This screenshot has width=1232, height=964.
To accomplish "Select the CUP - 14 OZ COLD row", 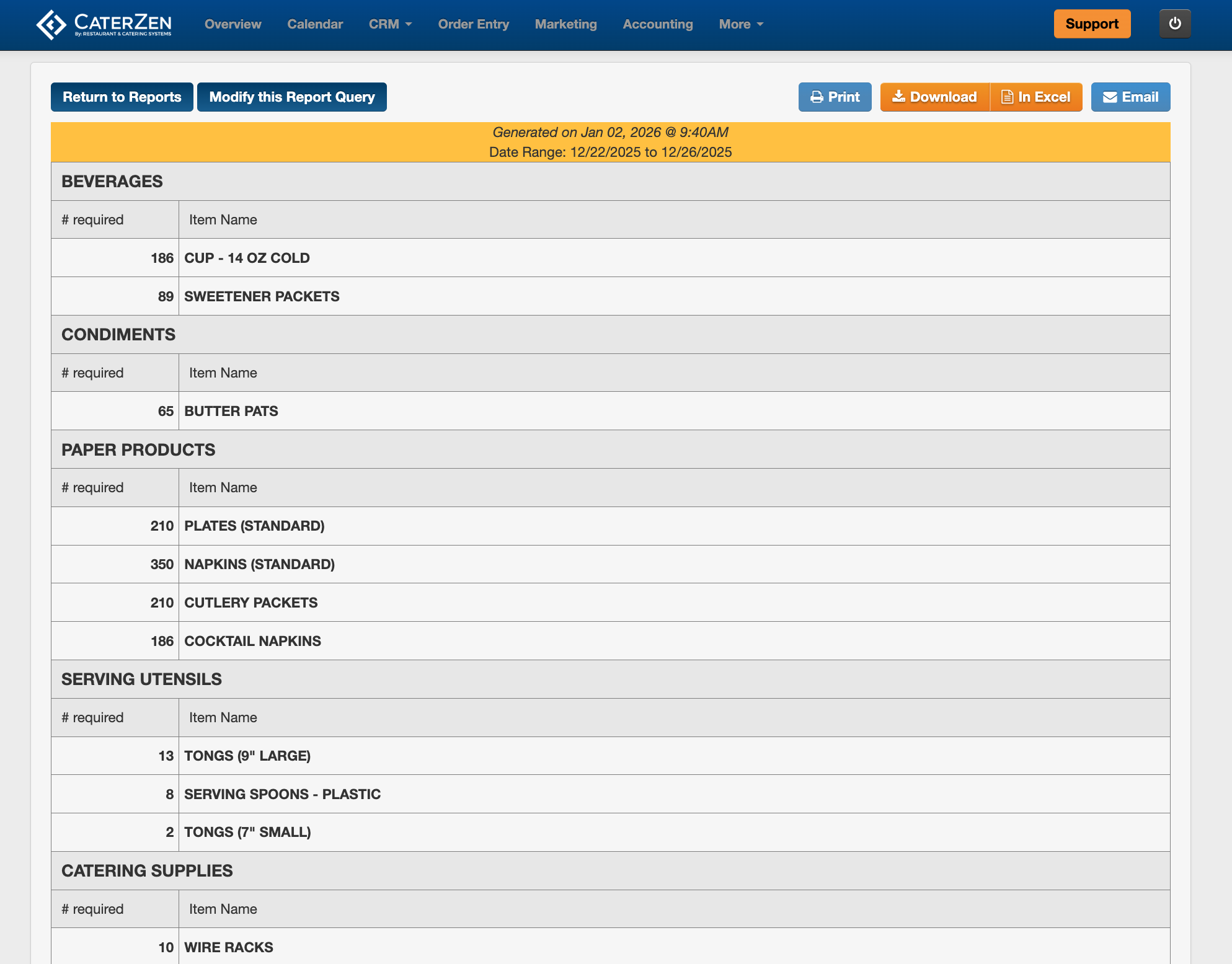I will click(247, 258).
